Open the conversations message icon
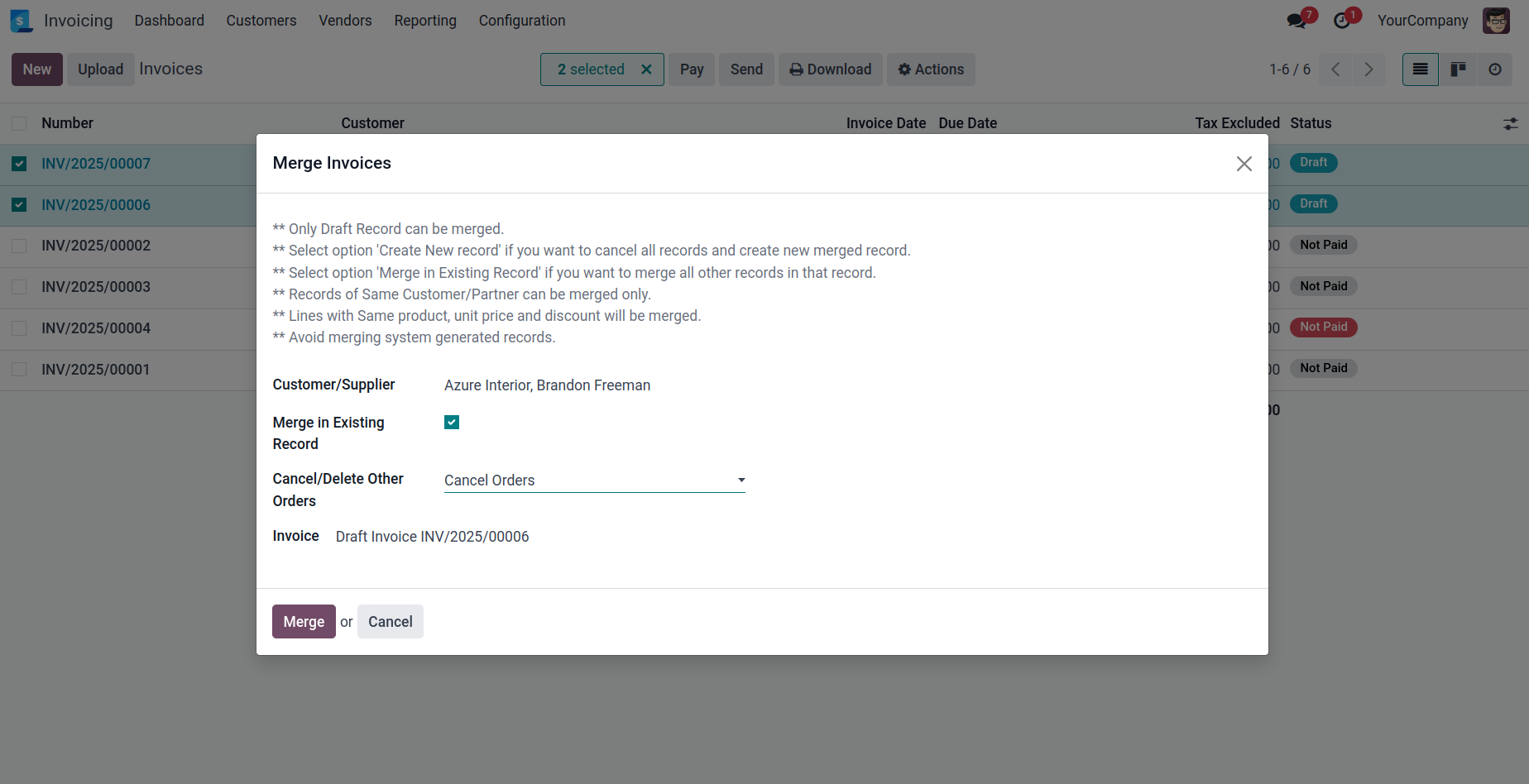This screenshot has height=784, width=1529. [1297, 21]
